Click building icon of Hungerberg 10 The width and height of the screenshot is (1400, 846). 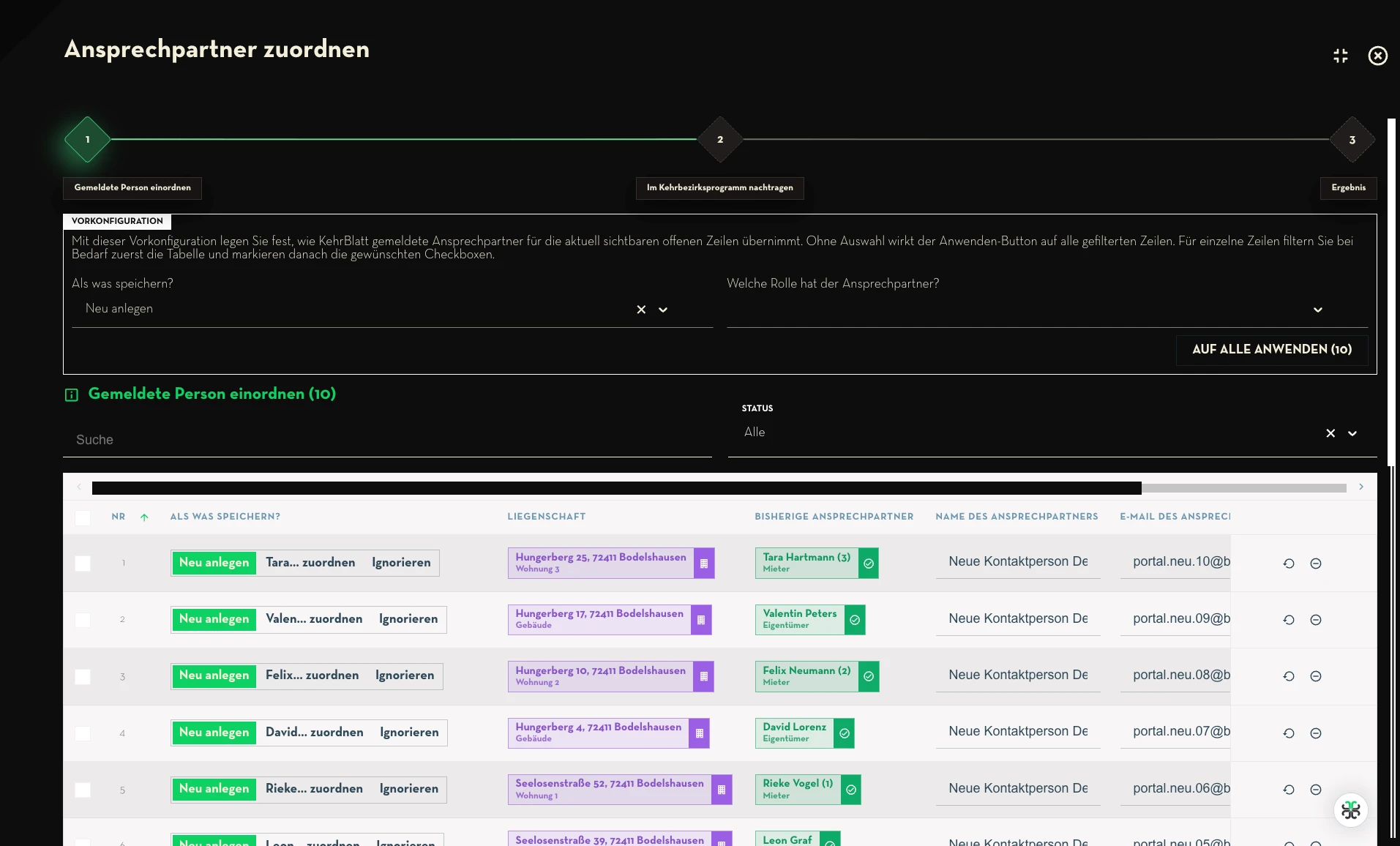click(703, 676)
